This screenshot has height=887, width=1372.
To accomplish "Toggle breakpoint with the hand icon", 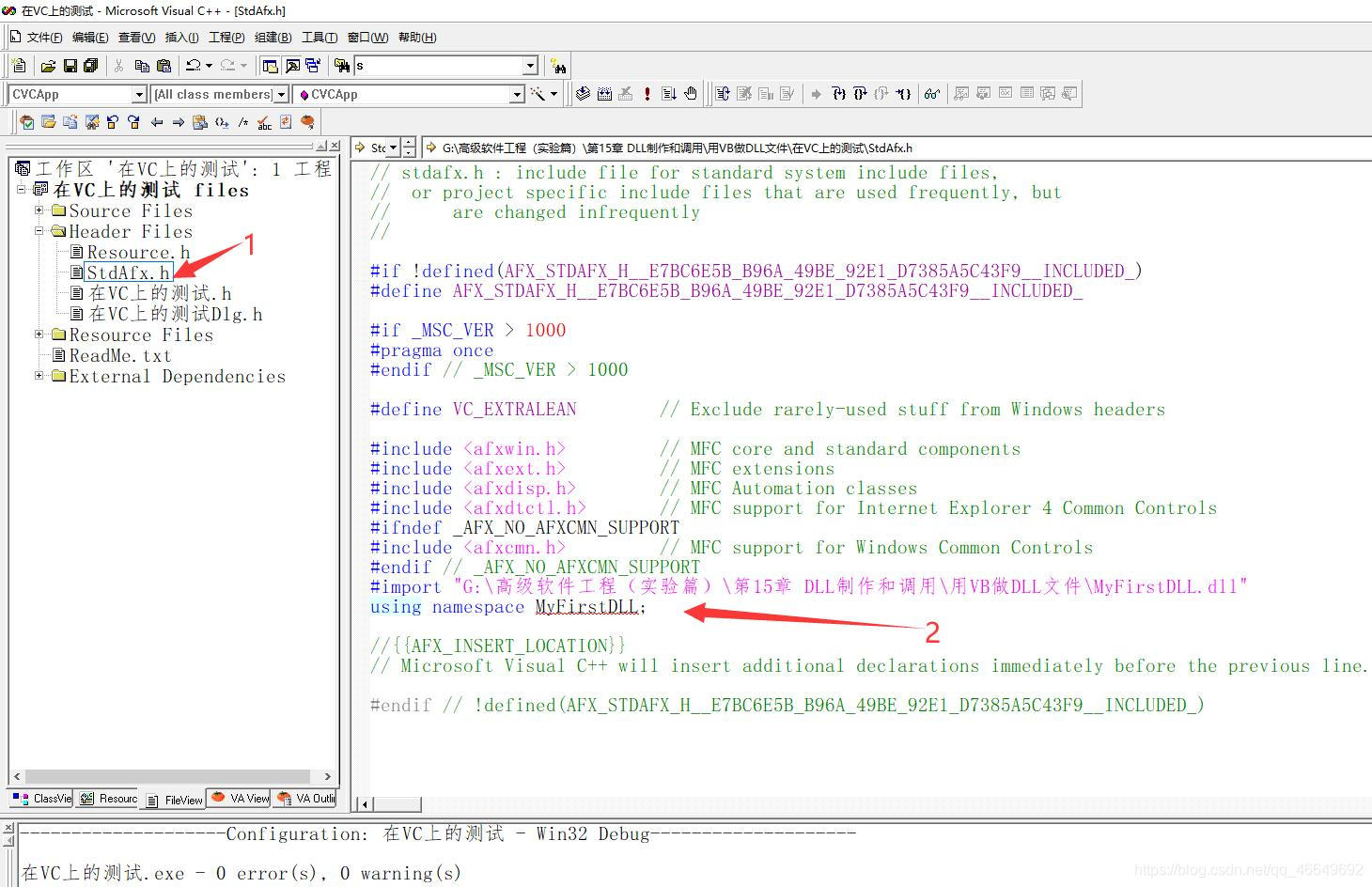I will (691, 94).
